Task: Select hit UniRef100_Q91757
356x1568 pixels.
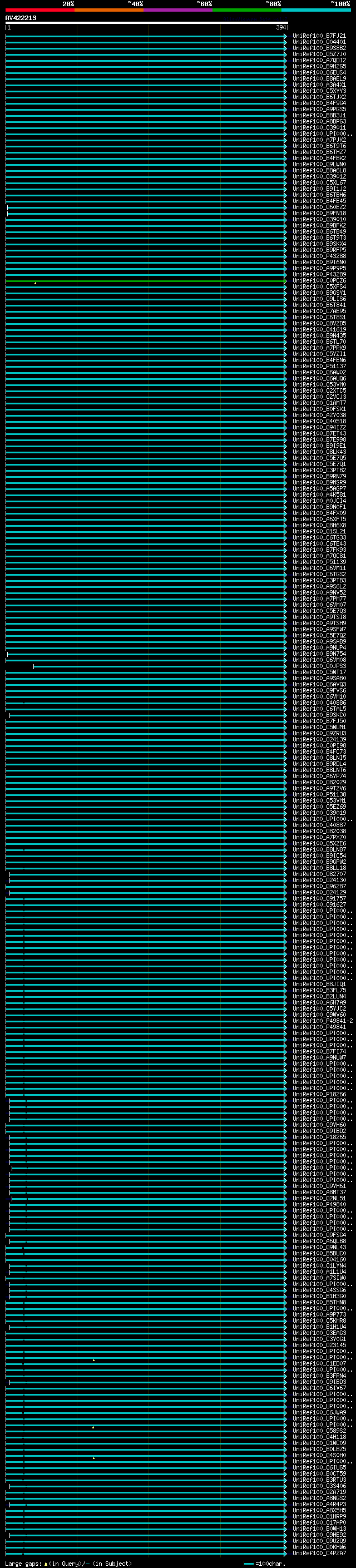Action: (319, 898)
